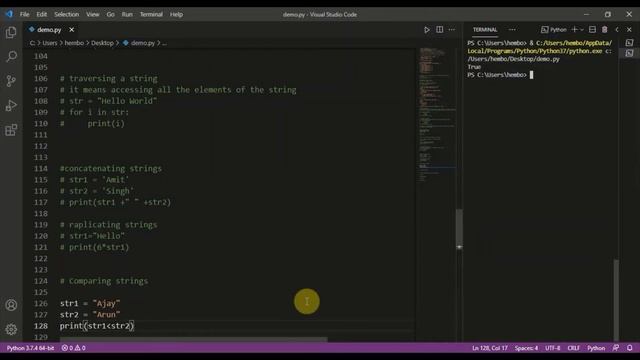This screenshot has height=360, width=640.
Task: Open notifications bell in status bar
Action: click(629, 348)
